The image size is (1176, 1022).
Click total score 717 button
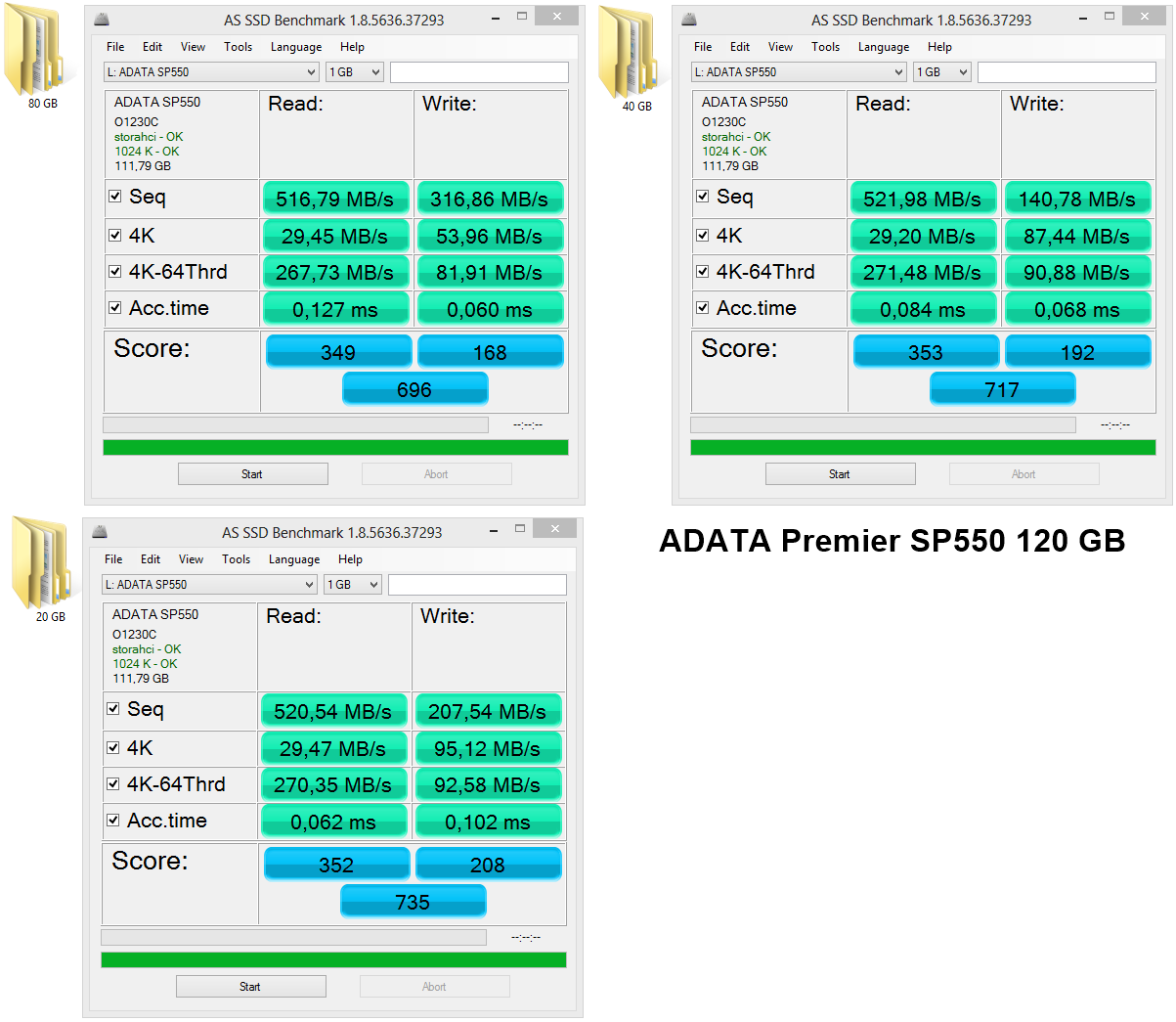coord(1002,388)
